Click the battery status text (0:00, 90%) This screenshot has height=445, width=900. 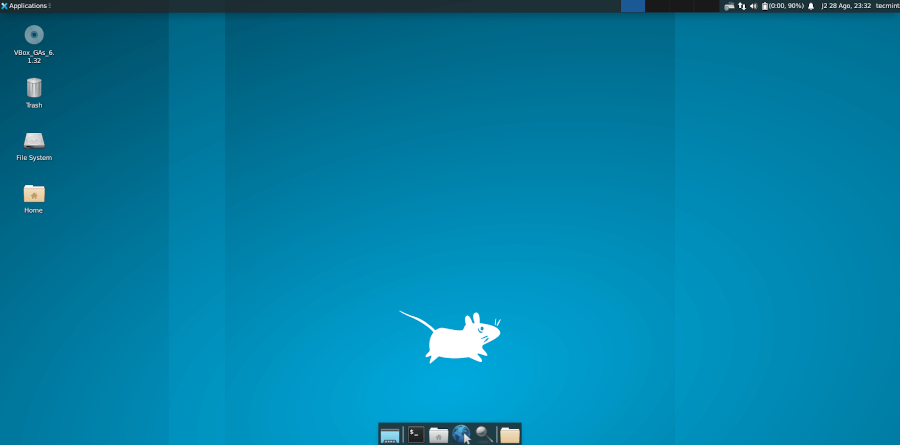point(786,6)
